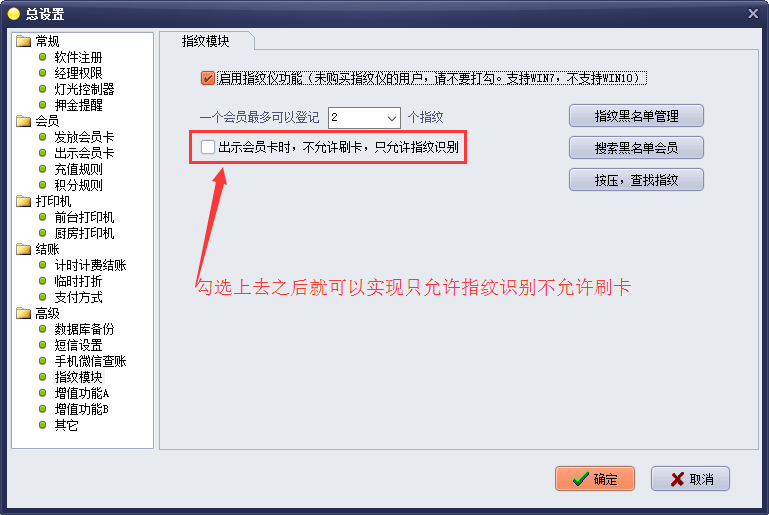Click the 常规 folder icon

pyautogui.click(x=23, y=41)
